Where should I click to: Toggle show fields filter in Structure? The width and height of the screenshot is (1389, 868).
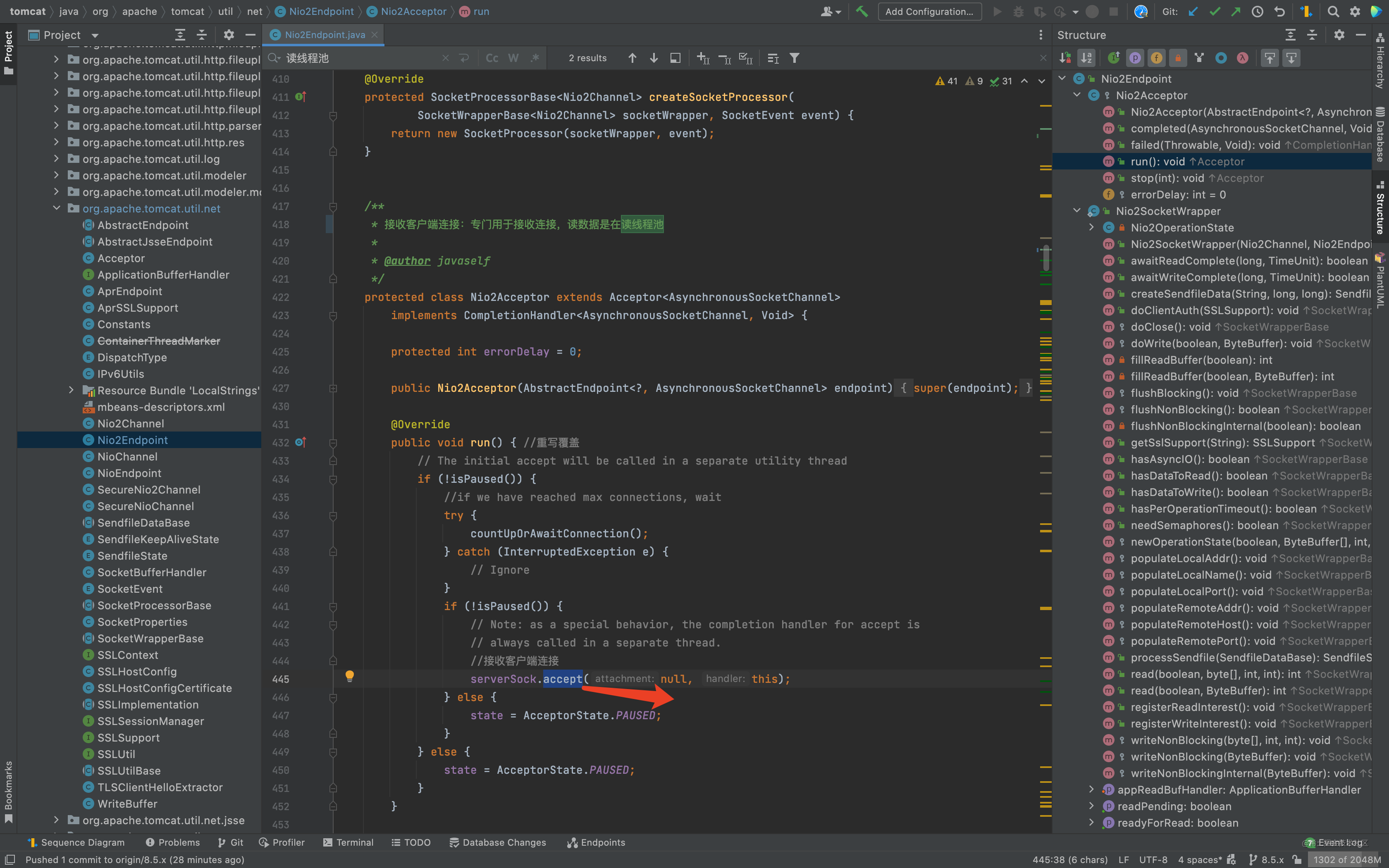point(1156,58)
